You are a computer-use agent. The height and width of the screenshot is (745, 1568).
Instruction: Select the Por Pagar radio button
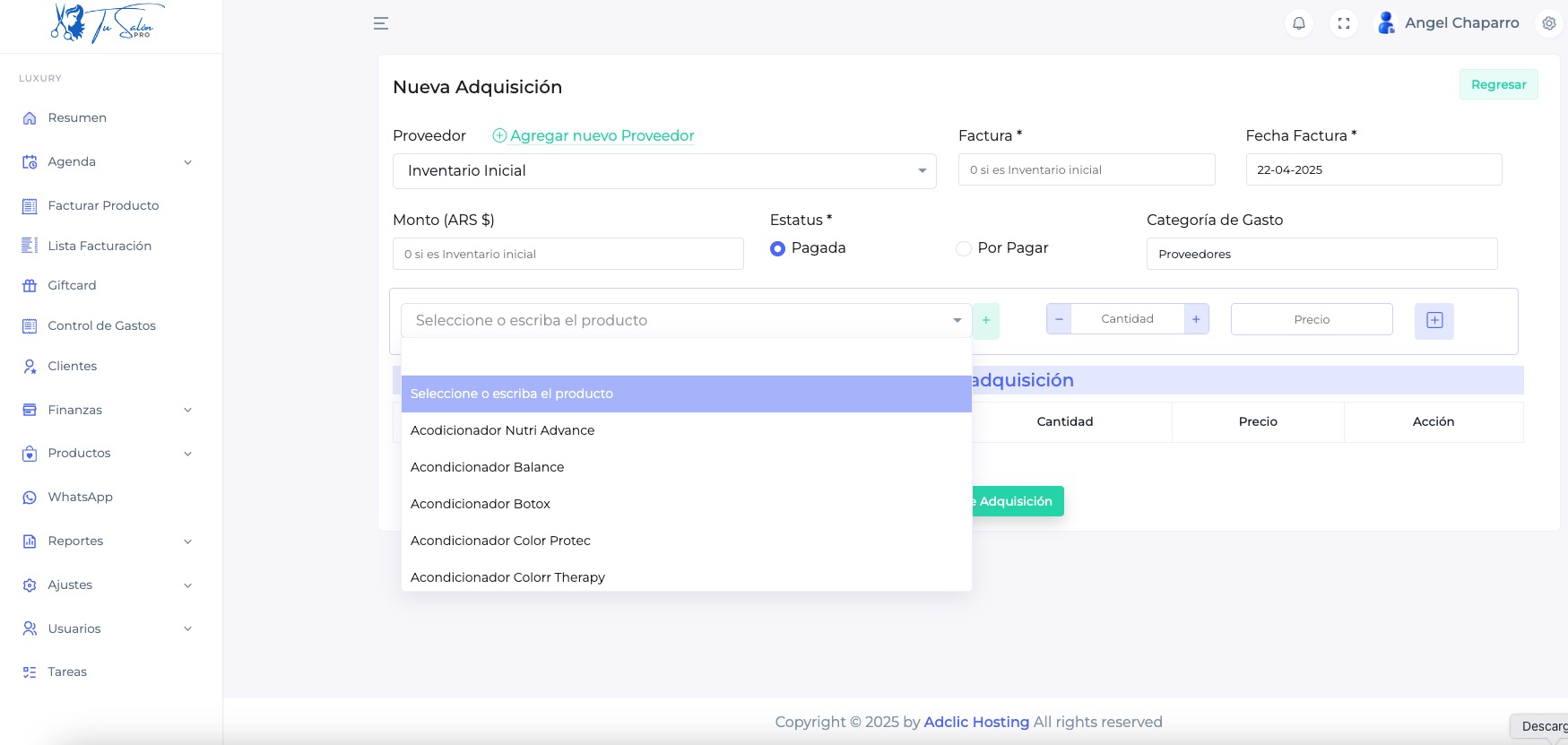pyautogui.click(x=964, y=248)
